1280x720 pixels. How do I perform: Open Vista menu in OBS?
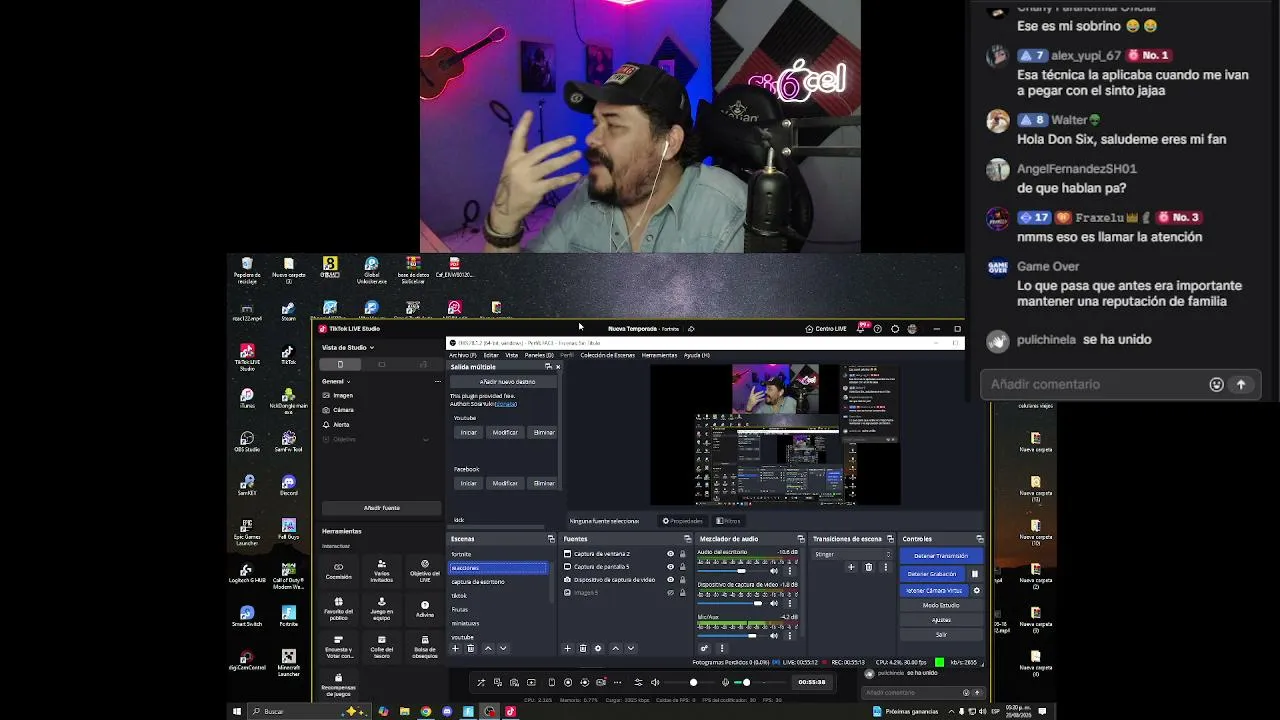pos(512,355)
